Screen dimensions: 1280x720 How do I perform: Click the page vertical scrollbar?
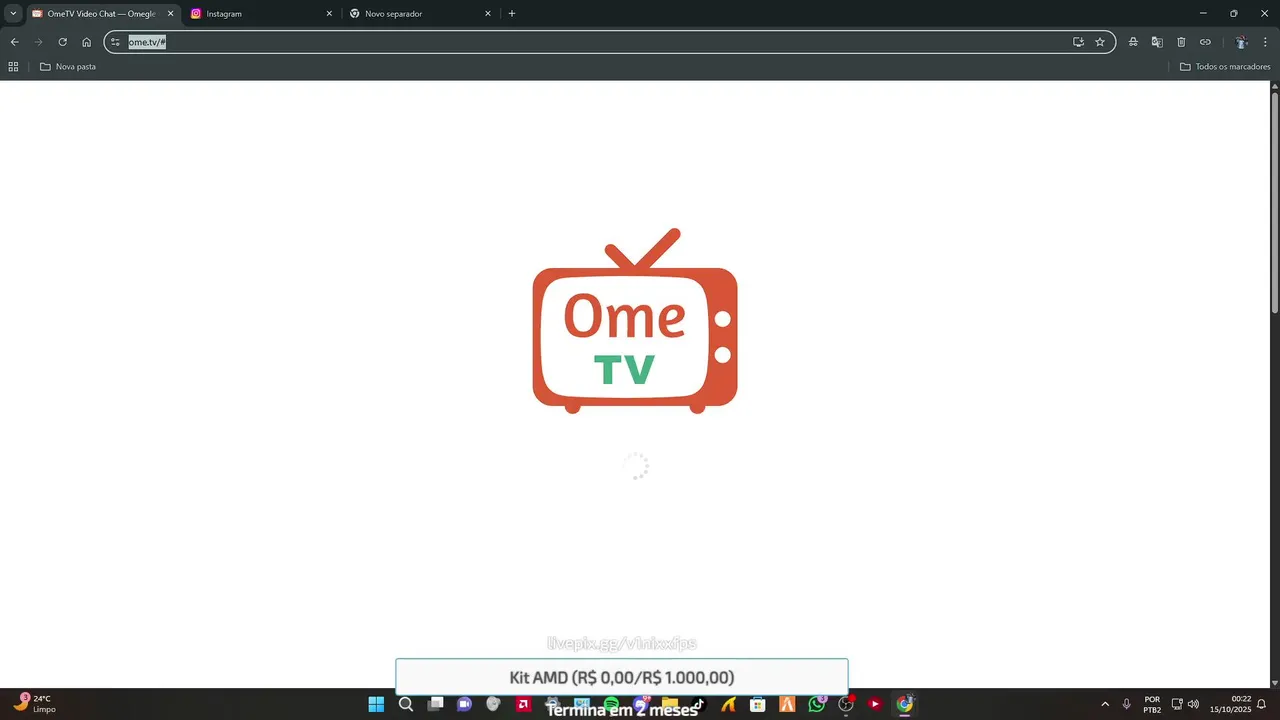[x=1275, y=203]
